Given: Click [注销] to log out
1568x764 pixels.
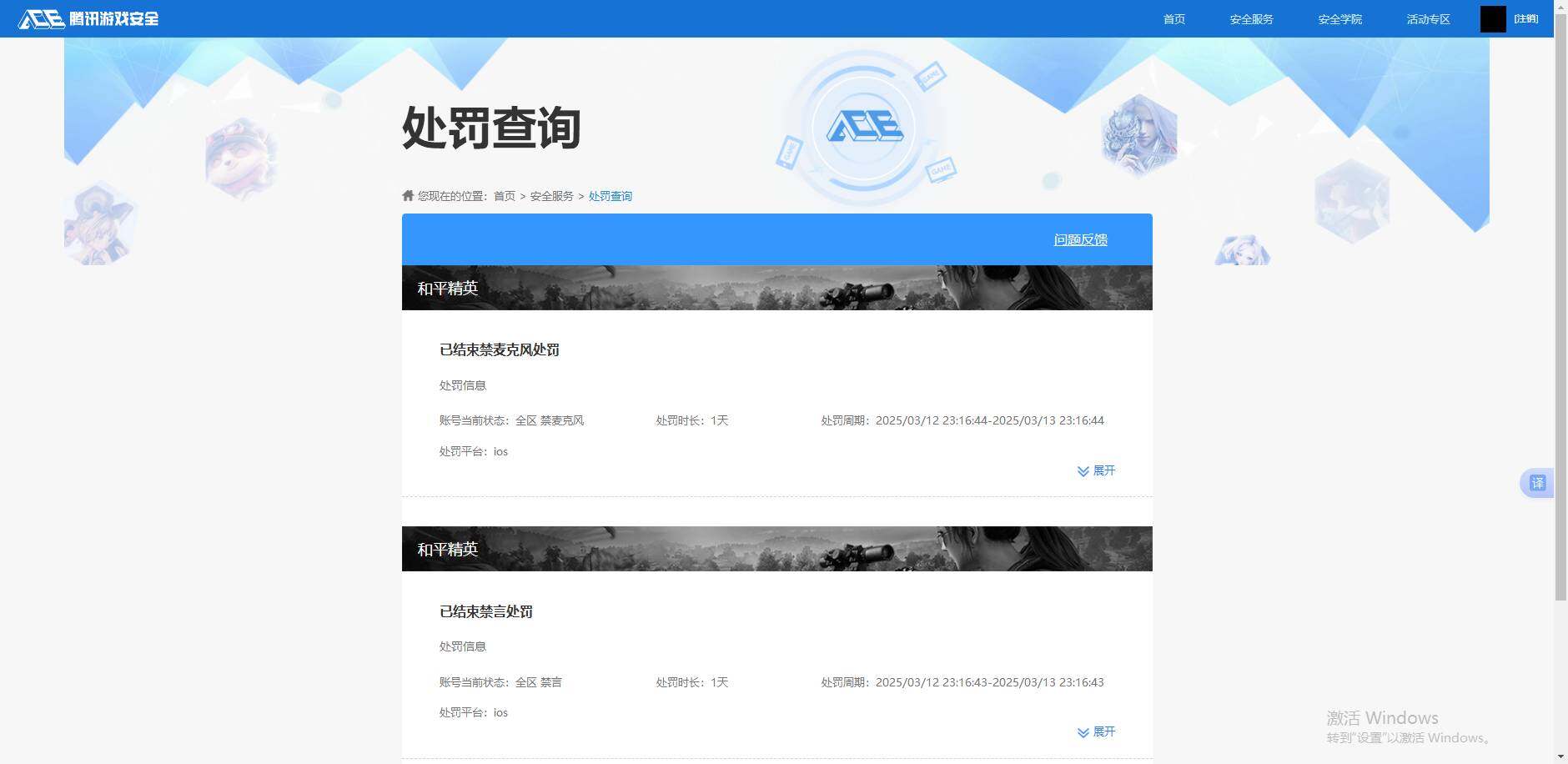Looking at the screenshot, I should pos(1525,18).
